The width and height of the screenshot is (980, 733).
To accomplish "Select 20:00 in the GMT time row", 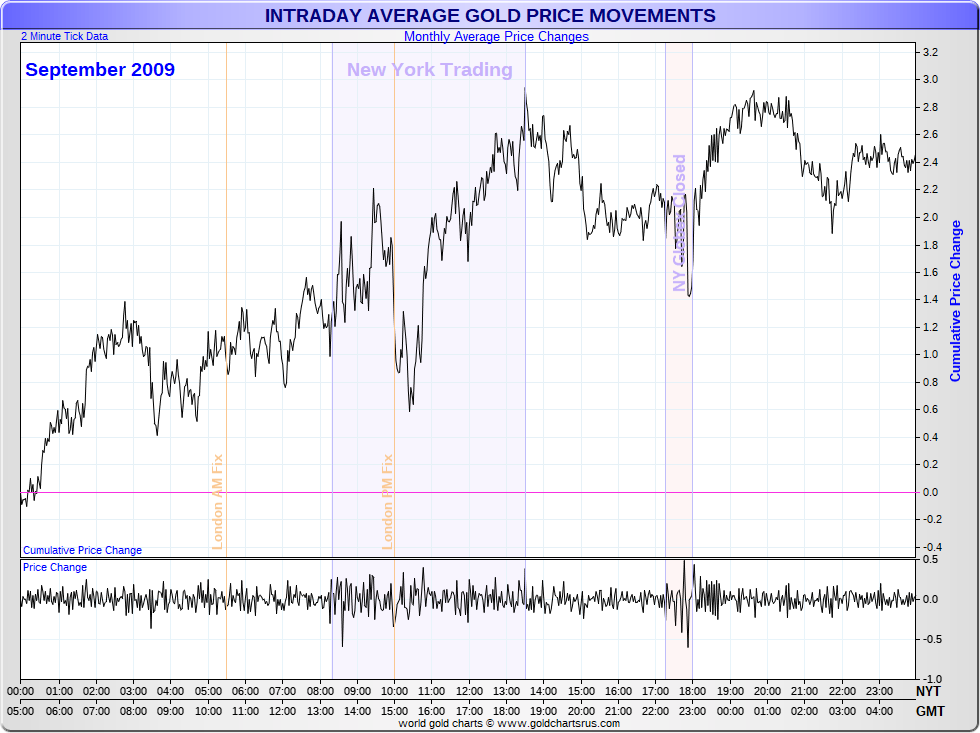I will [581, 711].
